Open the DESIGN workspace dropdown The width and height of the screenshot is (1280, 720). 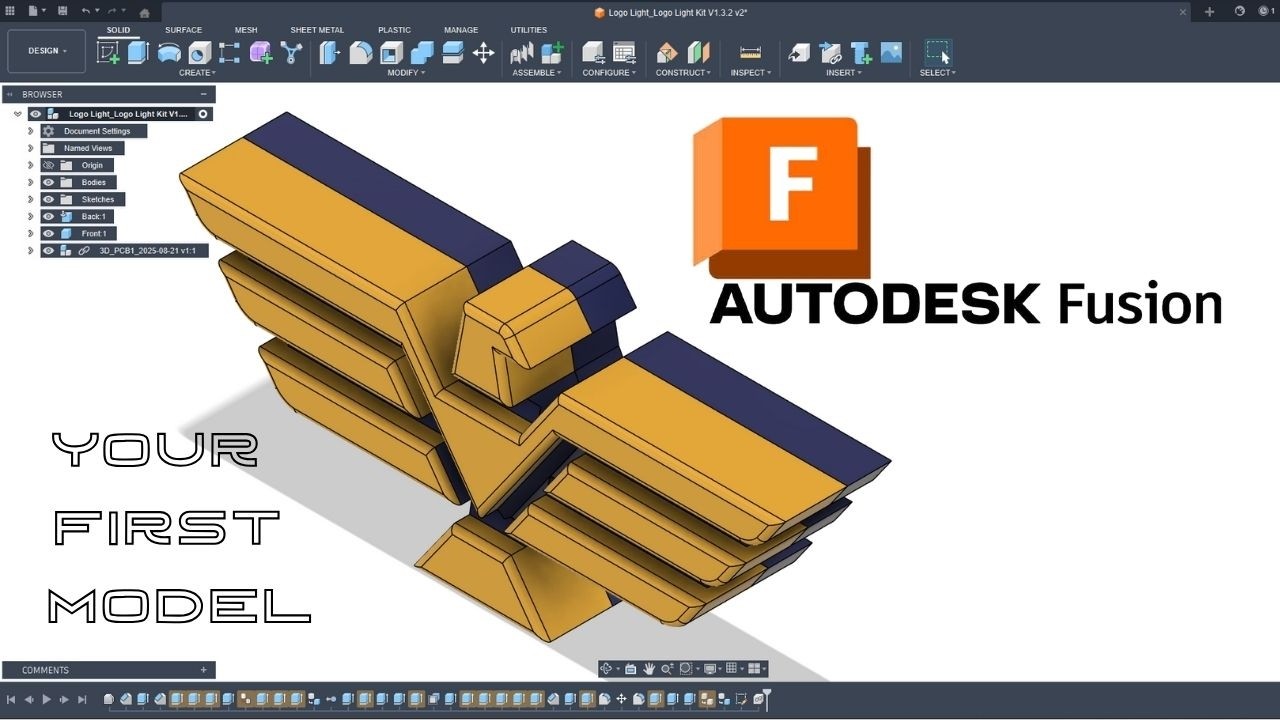click(47, 51)
